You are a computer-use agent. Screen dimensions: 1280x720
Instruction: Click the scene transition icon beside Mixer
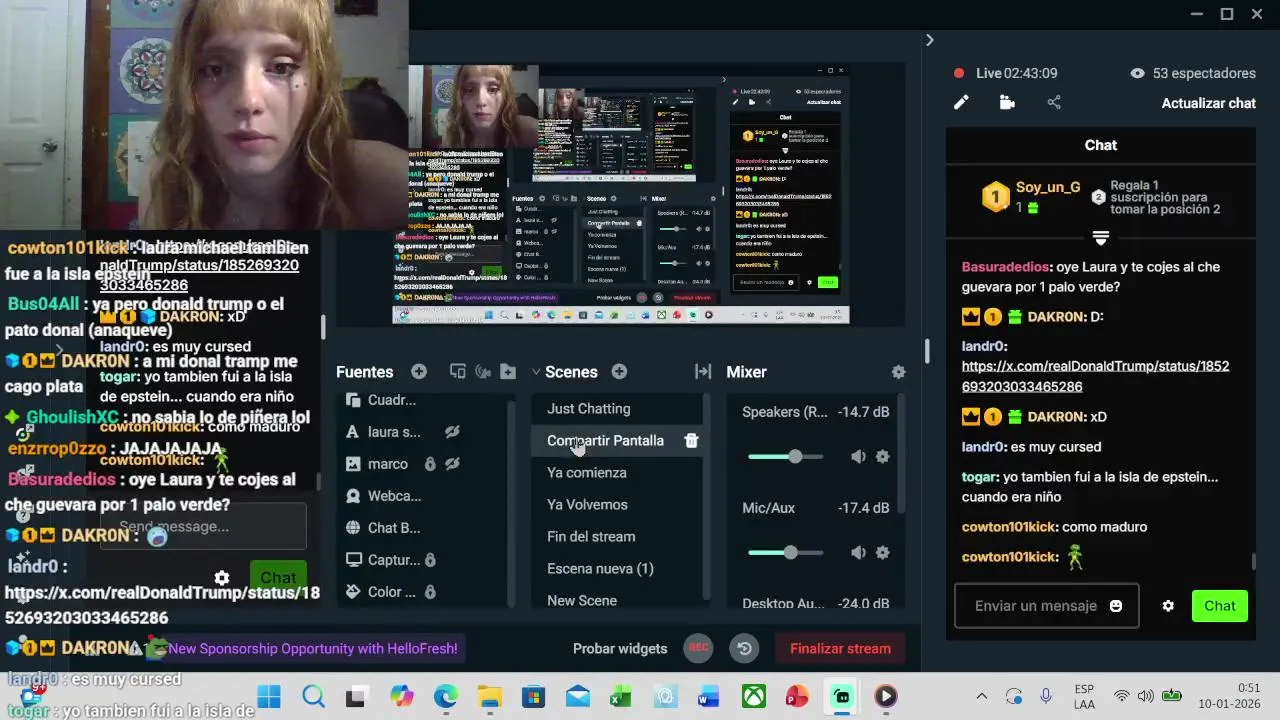pyautogui.click(x=703, y=372)
